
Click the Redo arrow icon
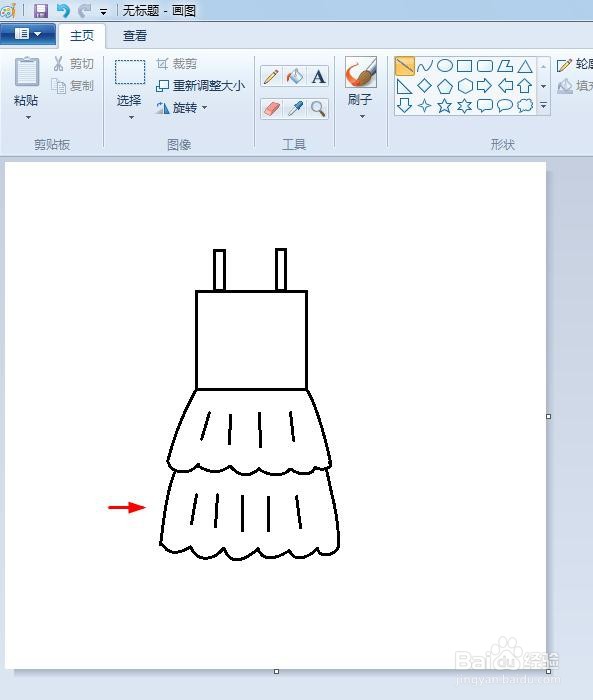[84, 10]
